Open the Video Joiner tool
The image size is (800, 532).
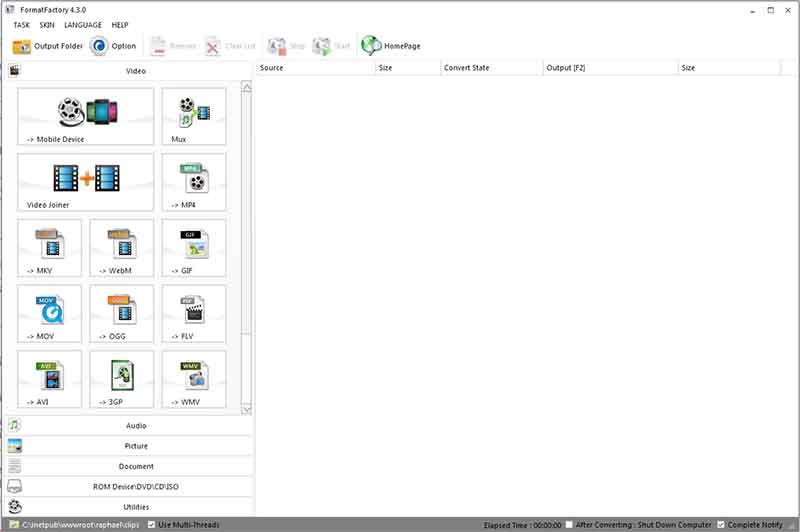click(85, 182)
